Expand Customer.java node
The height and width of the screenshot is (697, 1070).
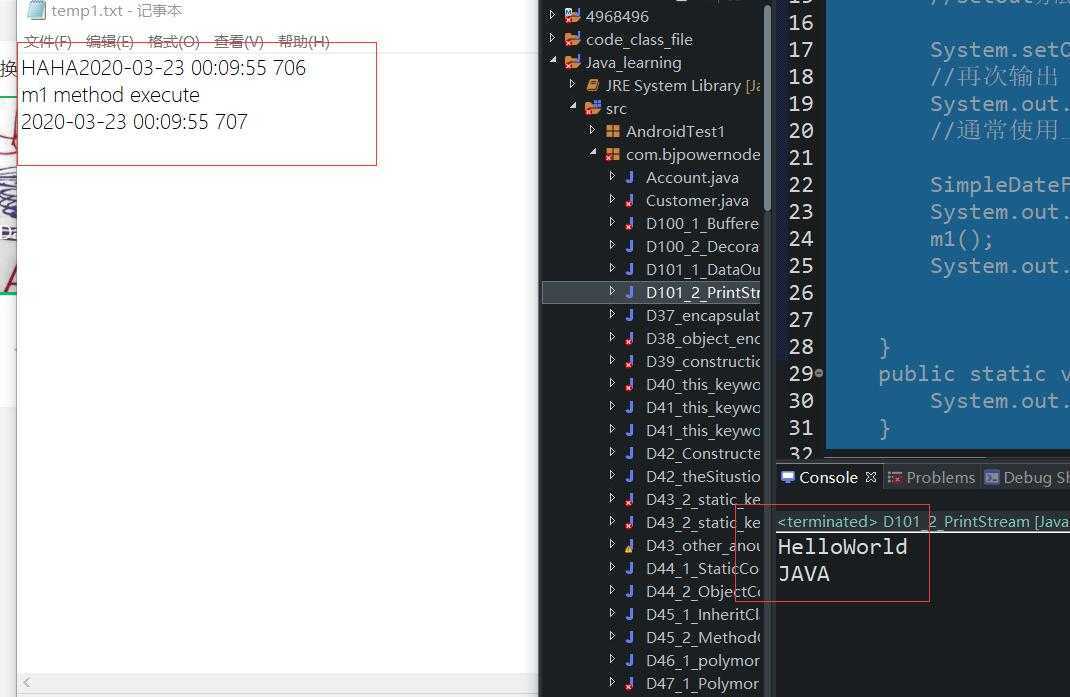[612, 199]
